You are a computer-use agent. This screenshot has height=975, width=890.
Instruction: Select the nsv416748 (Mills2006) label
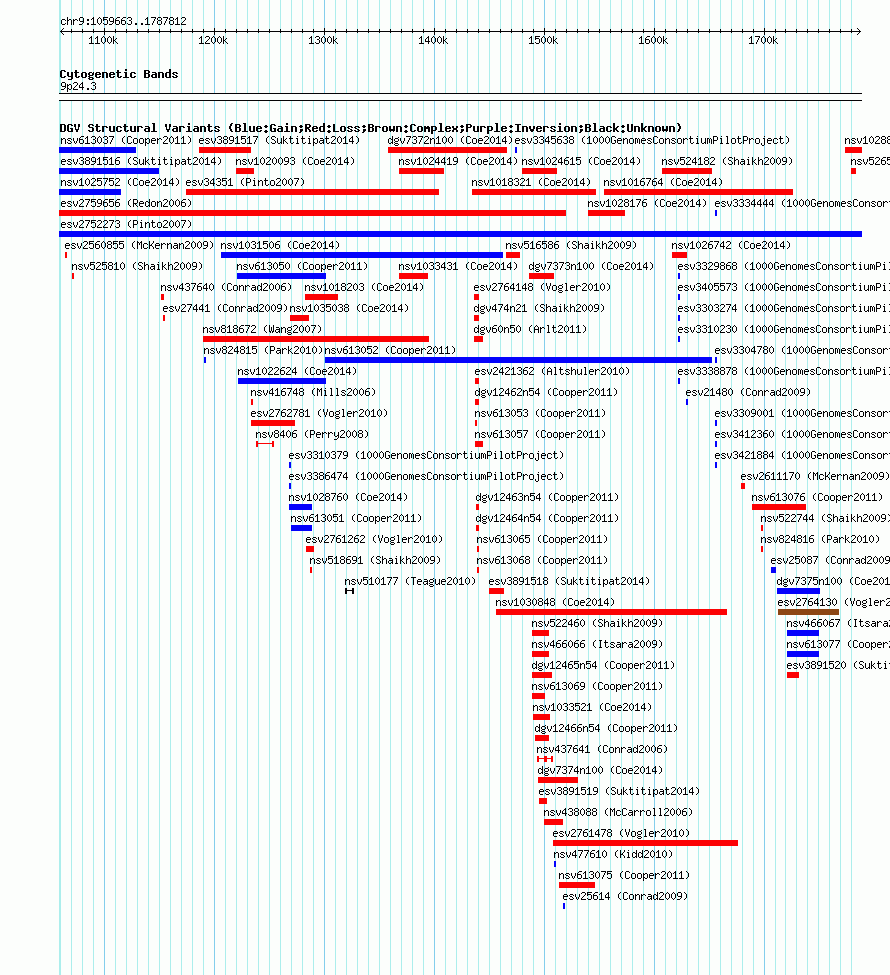(313, 392)
